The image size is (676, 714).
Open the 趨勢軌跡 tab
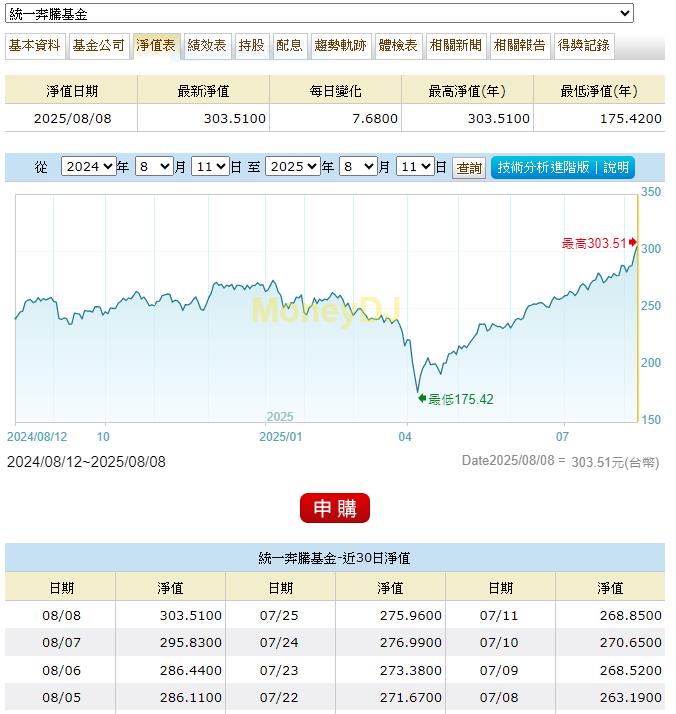click(341, 46)
